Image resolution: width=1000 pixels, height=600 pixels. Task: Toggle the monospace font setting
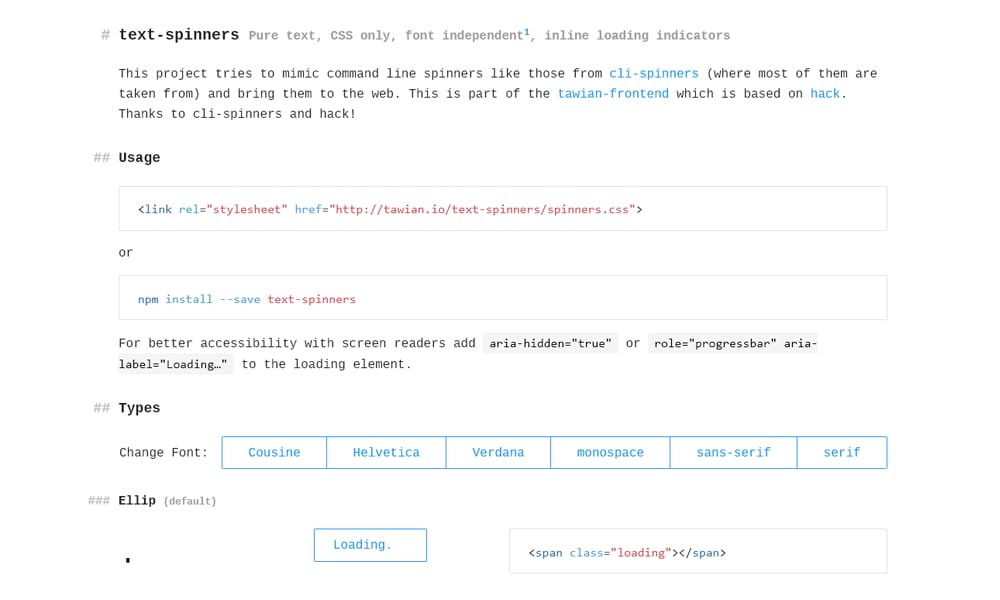(610, 452)
